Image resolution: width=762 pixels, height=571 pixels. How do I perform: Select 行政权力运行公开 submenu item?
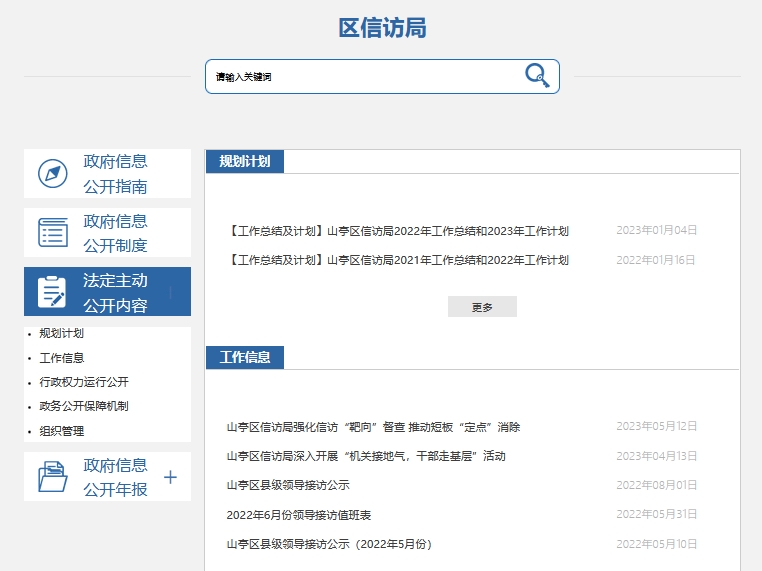tap(84, 382)
